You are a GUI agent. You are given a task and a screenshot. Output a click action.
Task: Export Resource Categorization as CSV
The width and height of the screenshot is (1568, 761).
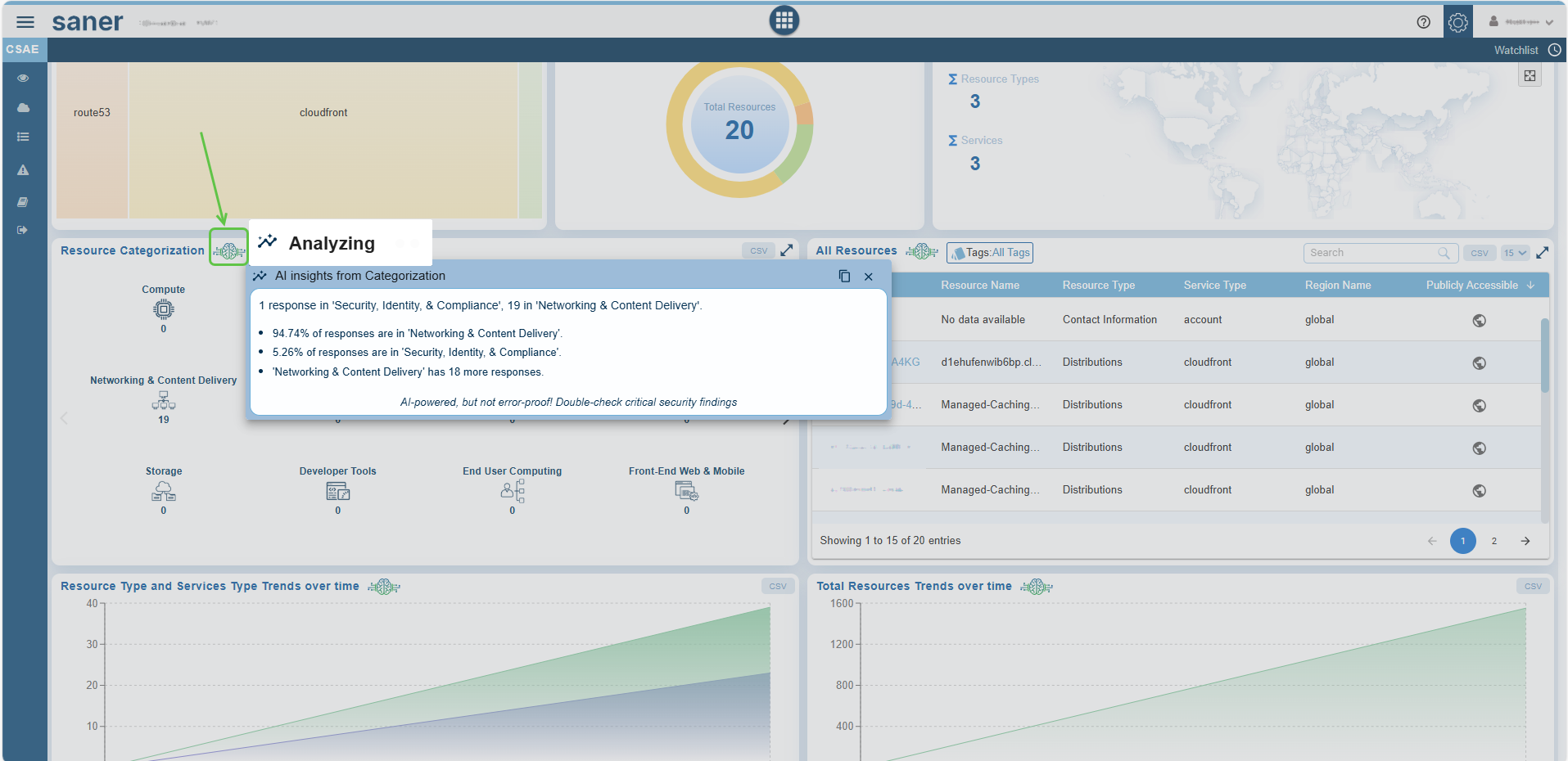coord(759,251)
